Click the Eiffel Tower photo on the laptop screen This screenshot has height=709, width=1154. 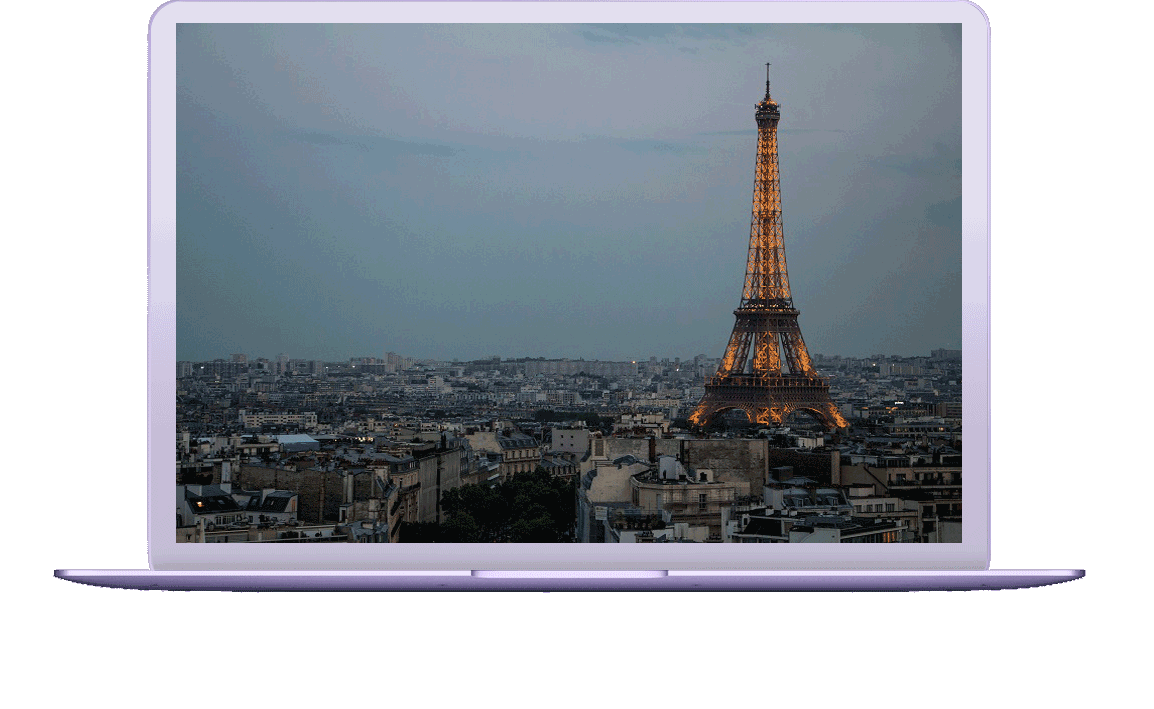click(x=568, y=283)
